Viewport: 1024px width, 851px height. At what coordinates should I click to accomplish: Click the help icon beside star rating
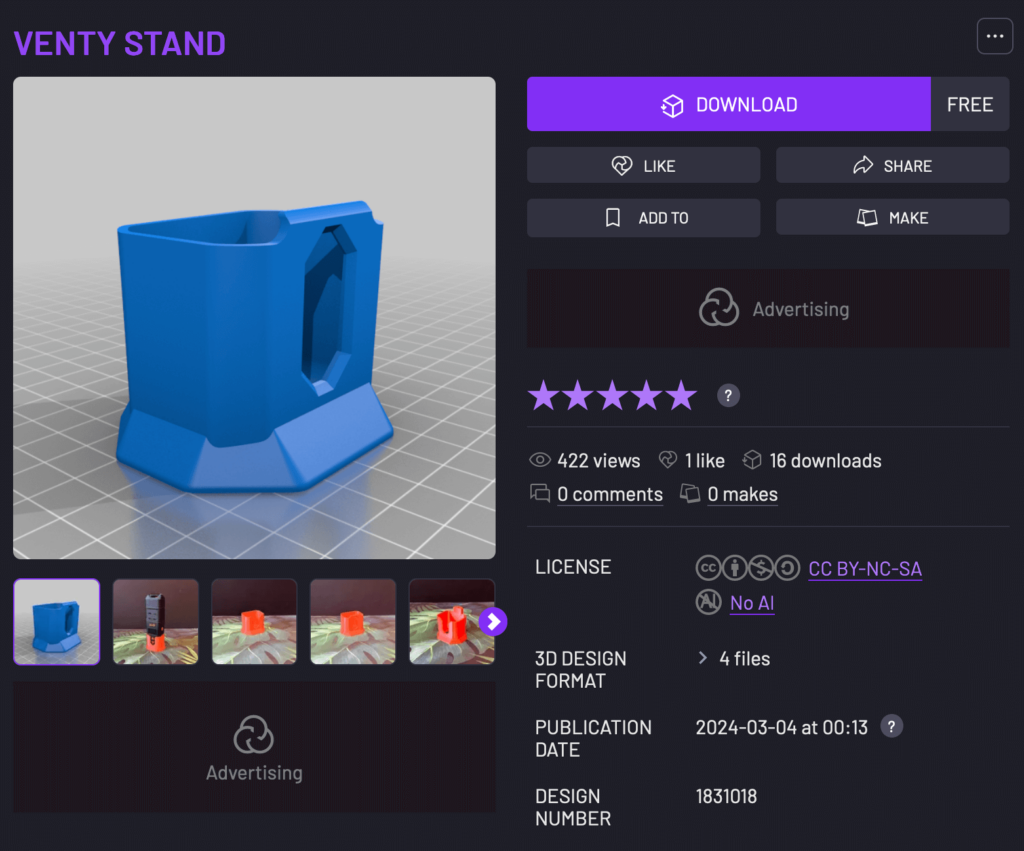point(728,396)
